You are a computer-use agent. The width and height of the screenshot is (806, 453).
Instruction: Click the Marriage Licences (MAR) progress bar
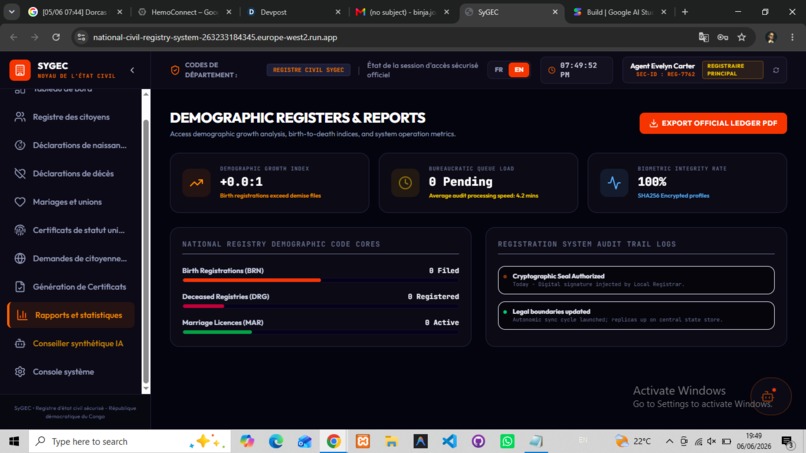click(x=320, y=332)
